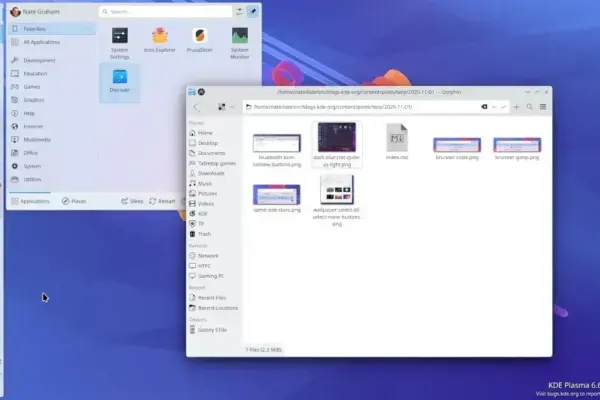The image size is (600, 400).
Task: Select the bluetooth listview buttons png file
Action: 277,150
